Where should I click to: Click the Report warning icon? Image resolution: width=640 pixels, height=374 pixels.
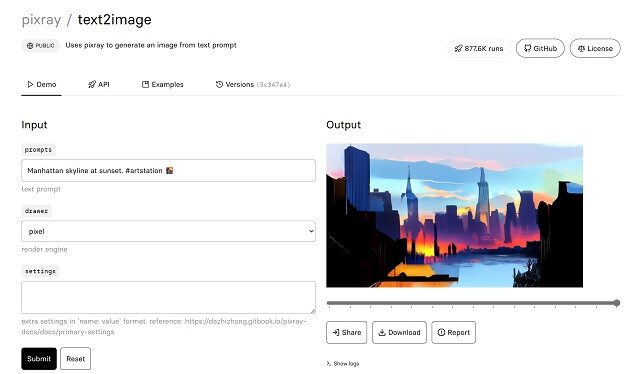441,332
